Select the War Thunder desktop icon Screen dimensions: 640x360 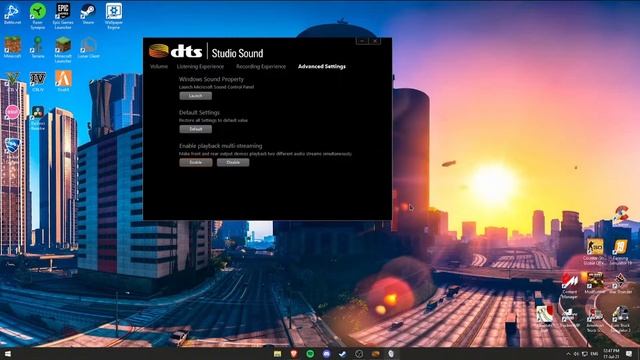tap(620, 283)
